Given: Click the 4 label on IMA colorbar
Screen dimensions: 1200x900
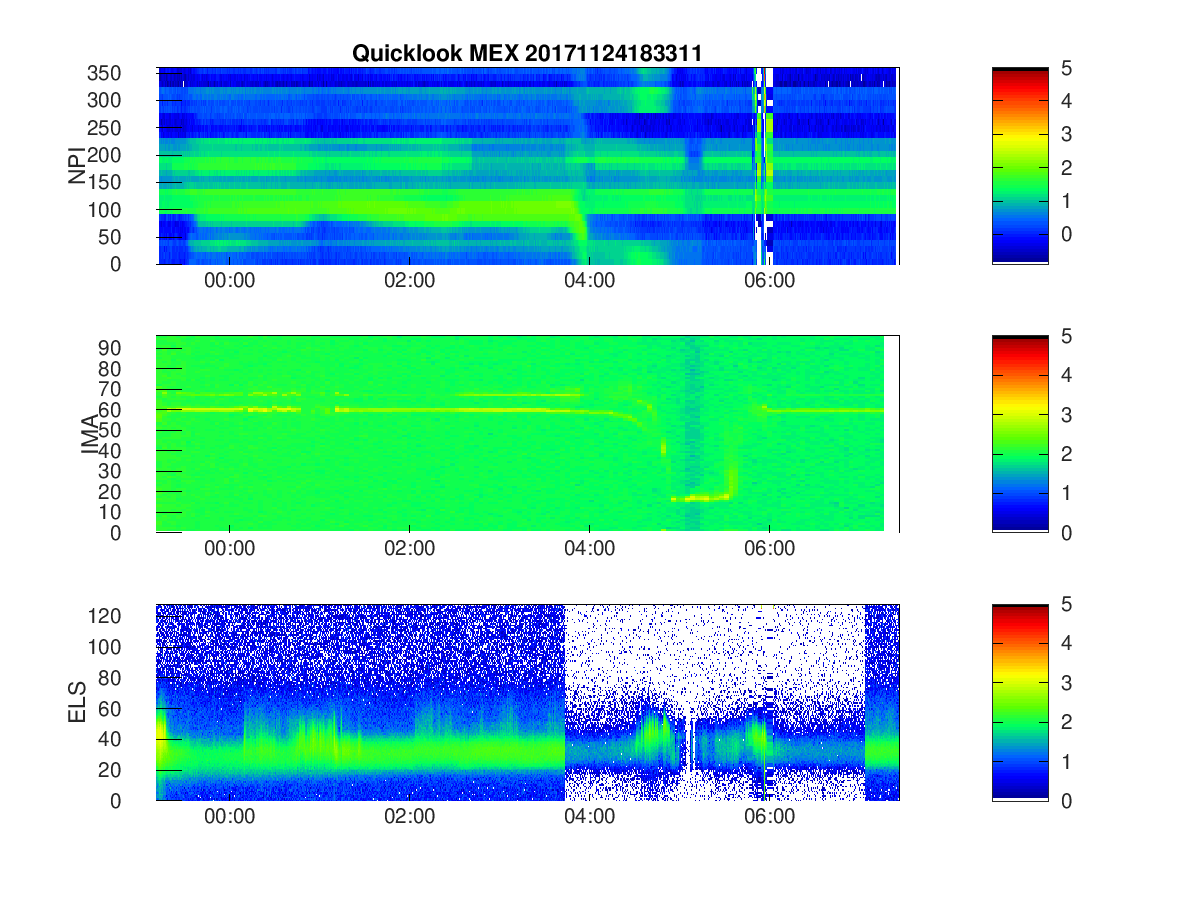Looking at the screenshot, I should click(x=1066, y=375).
